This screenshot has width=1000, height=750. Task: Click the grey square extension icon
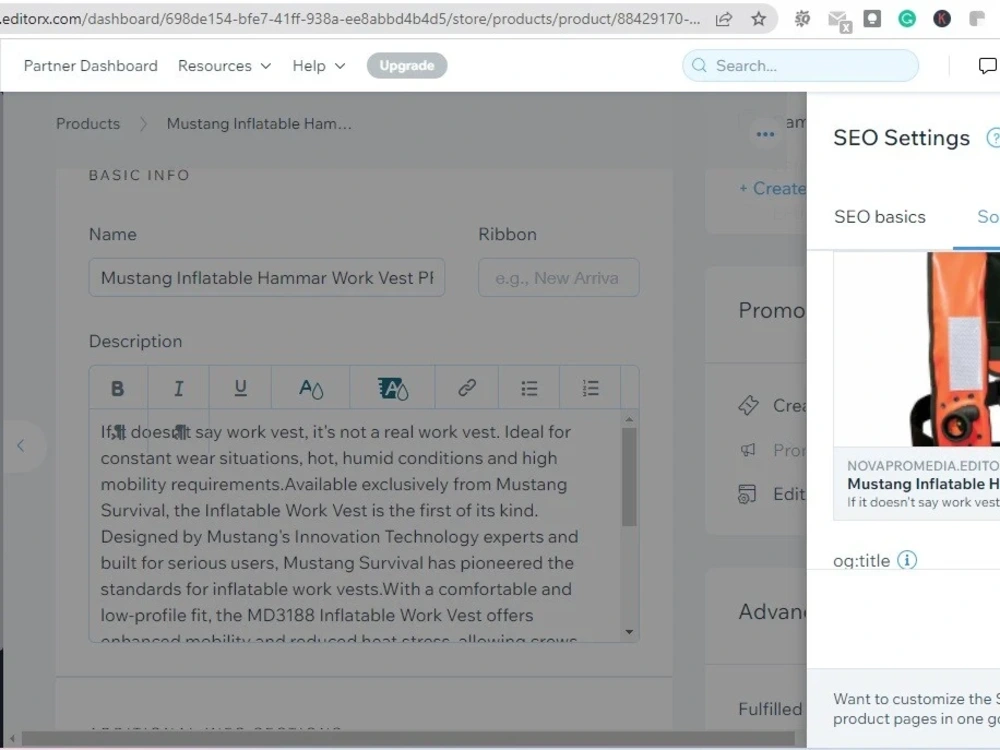[x=872, y=19]
